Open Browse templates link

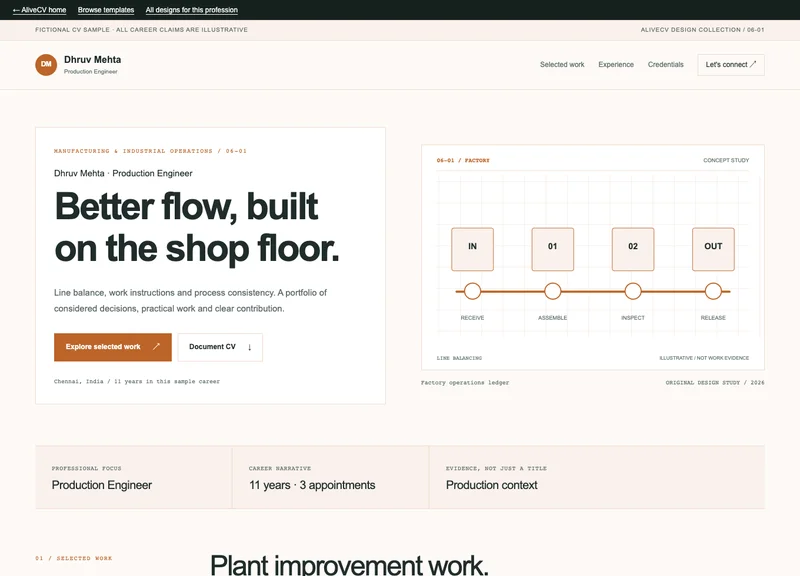click(x=106, y=10)
